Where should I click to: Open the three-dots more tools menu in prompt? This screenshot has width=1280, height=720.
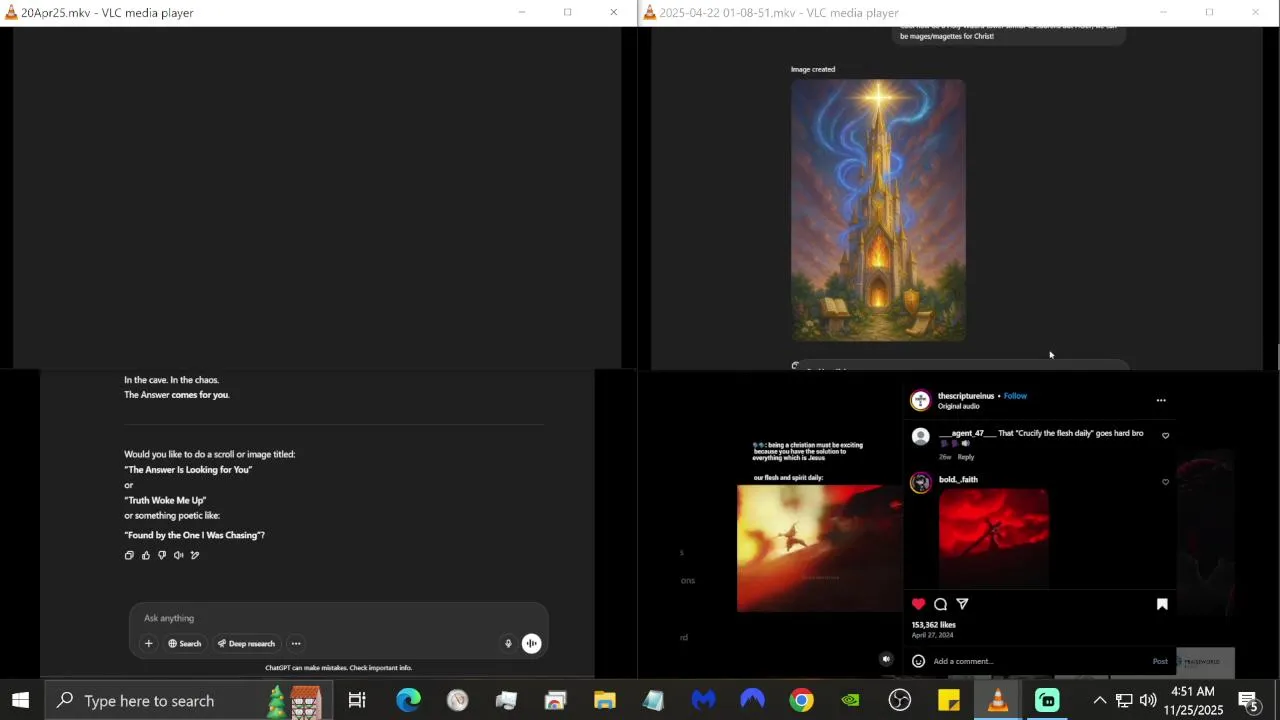point(296,644)
